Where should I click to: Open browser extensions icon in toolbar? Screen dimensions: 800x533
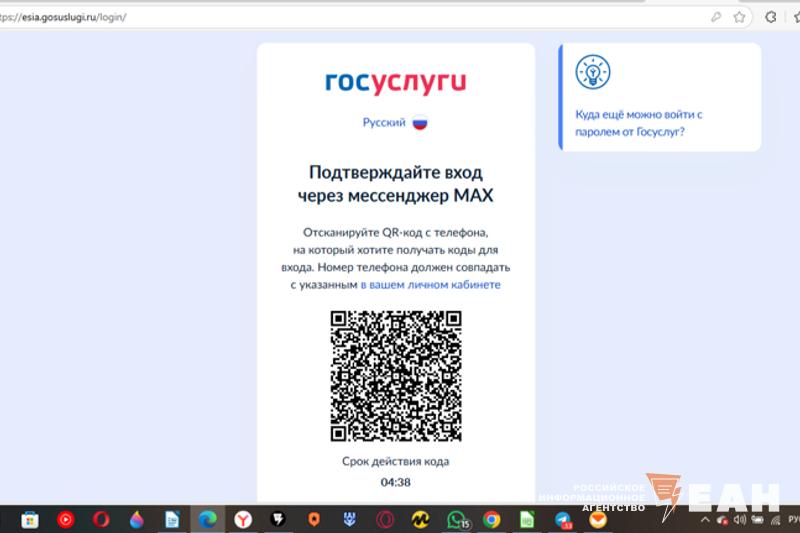[x=771, y=18]
